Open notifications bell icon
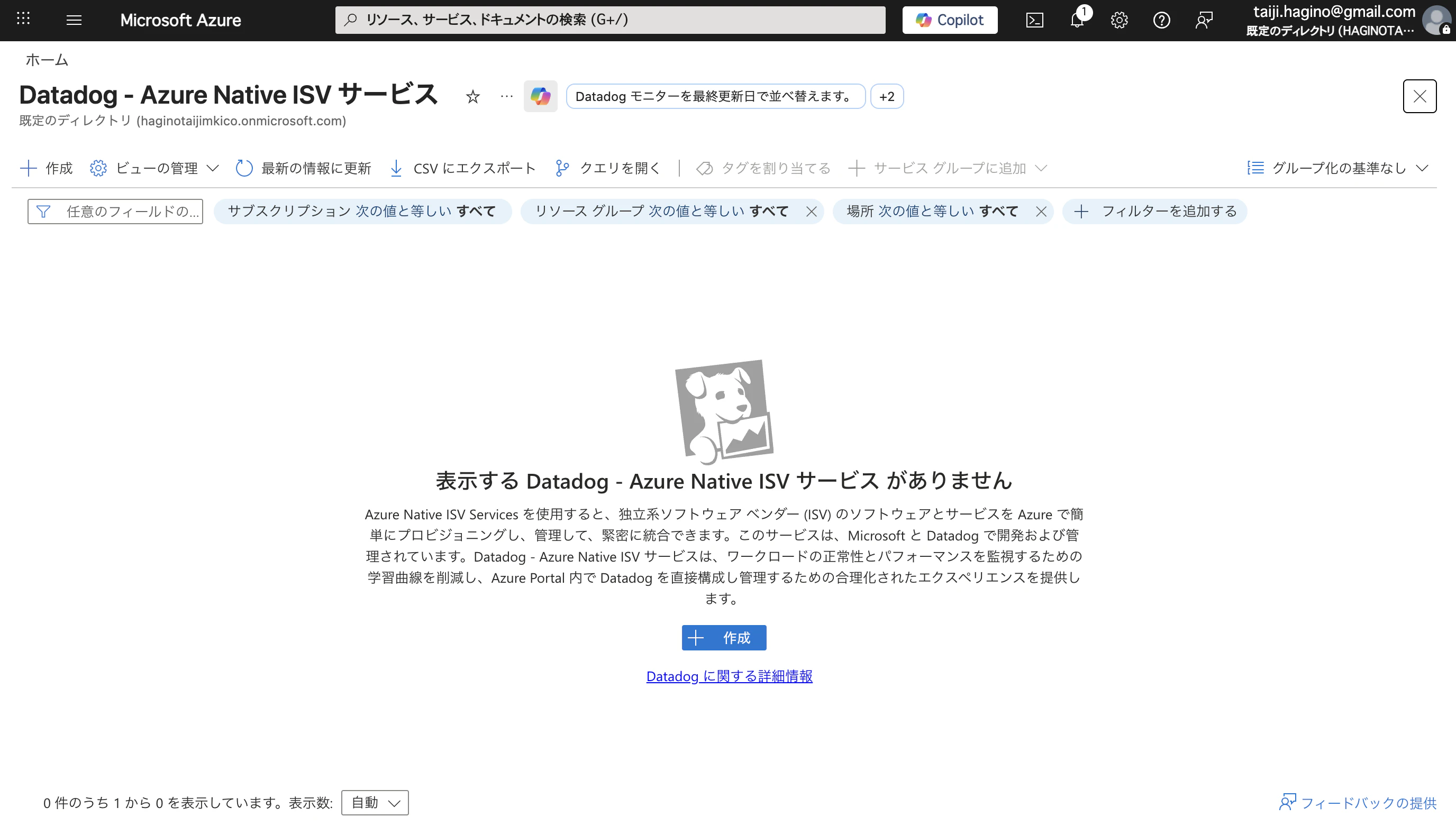Image resolution: width=1456 pixels, height=826 pixels. pyautogui.click(x=1077, y=21)
